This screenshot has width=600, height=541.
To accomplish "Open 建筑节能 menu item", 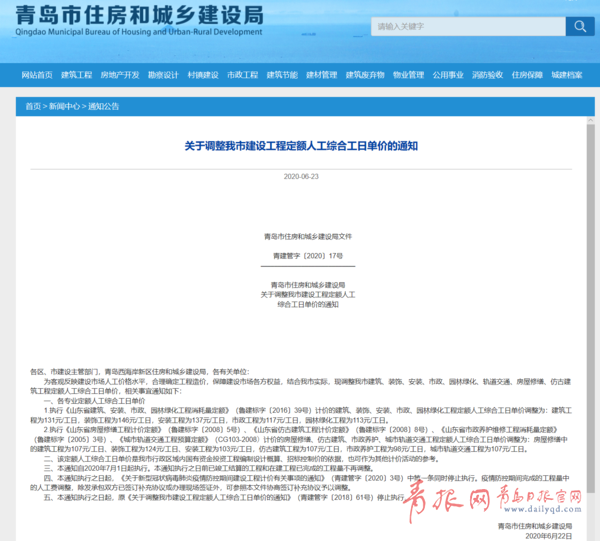I will pyautogui.click(x=282, y=75).
